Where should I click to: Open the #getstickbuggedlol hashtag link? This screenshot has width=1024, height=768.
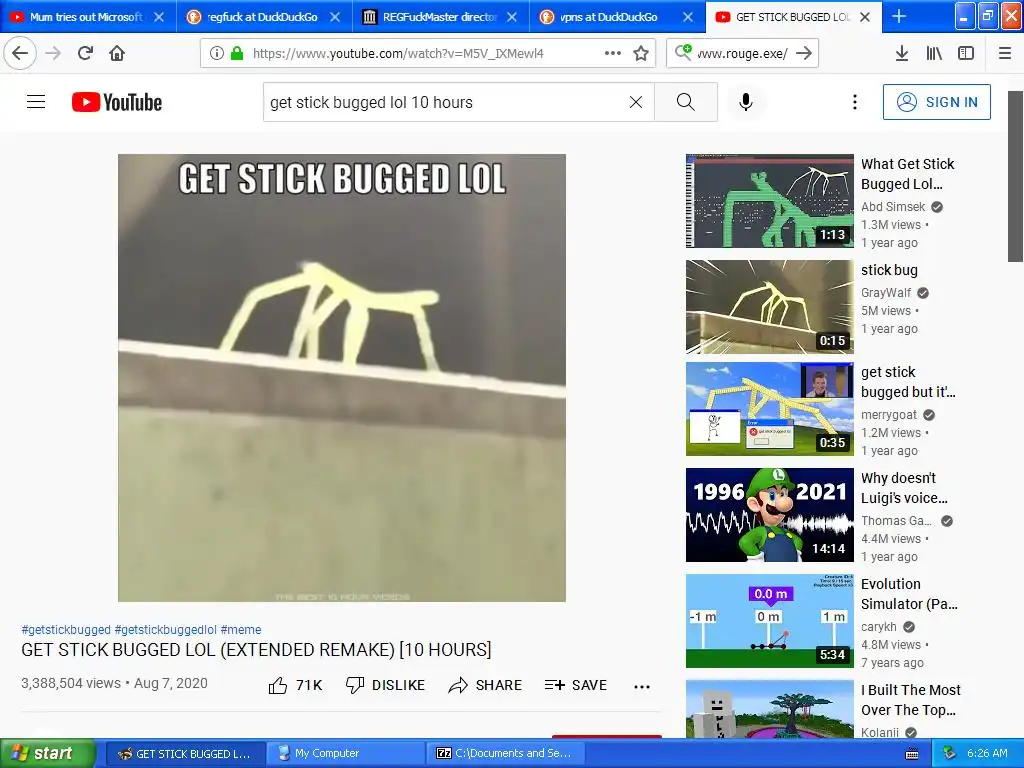click(x=165, y=630)
